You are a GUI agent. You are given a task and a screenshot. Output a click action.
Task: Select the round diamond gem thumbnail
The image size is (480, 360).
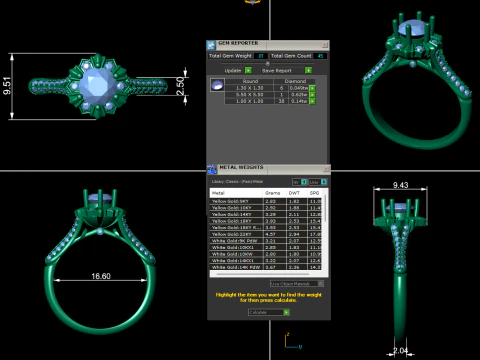pyautogui.click(x=217, y=85)
